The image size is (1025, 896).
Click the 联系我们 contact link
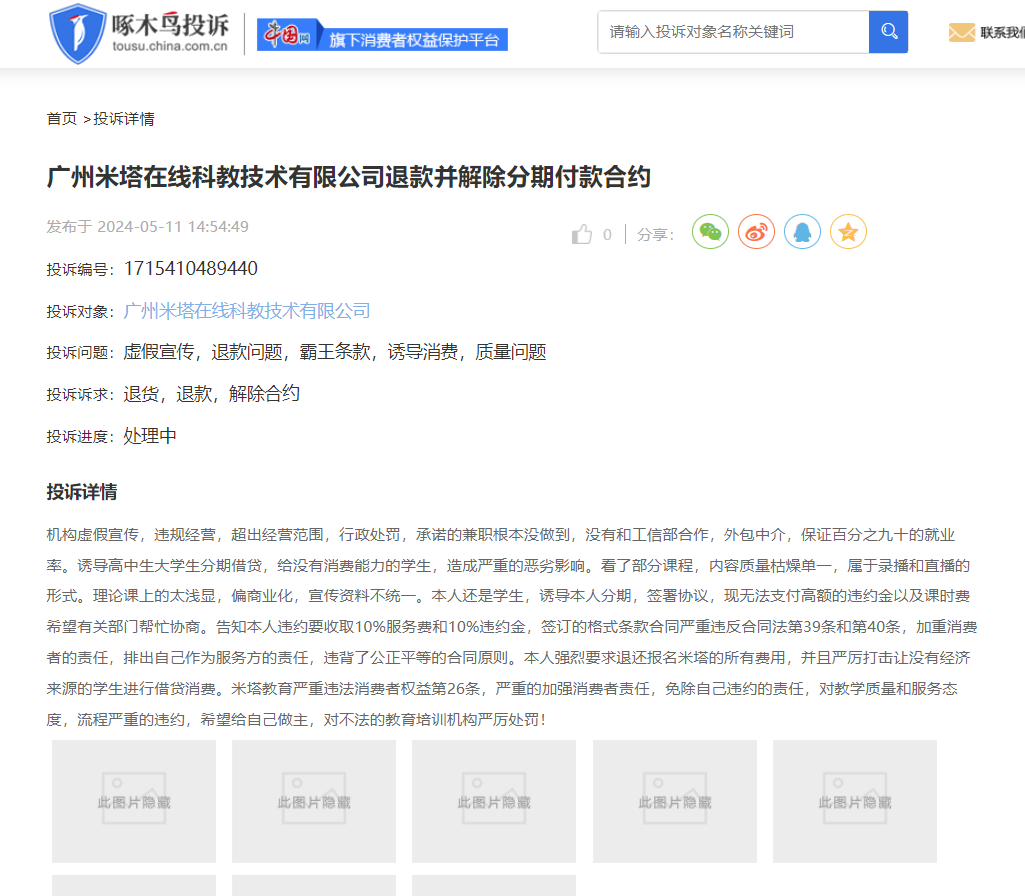tap(1002, 32)
